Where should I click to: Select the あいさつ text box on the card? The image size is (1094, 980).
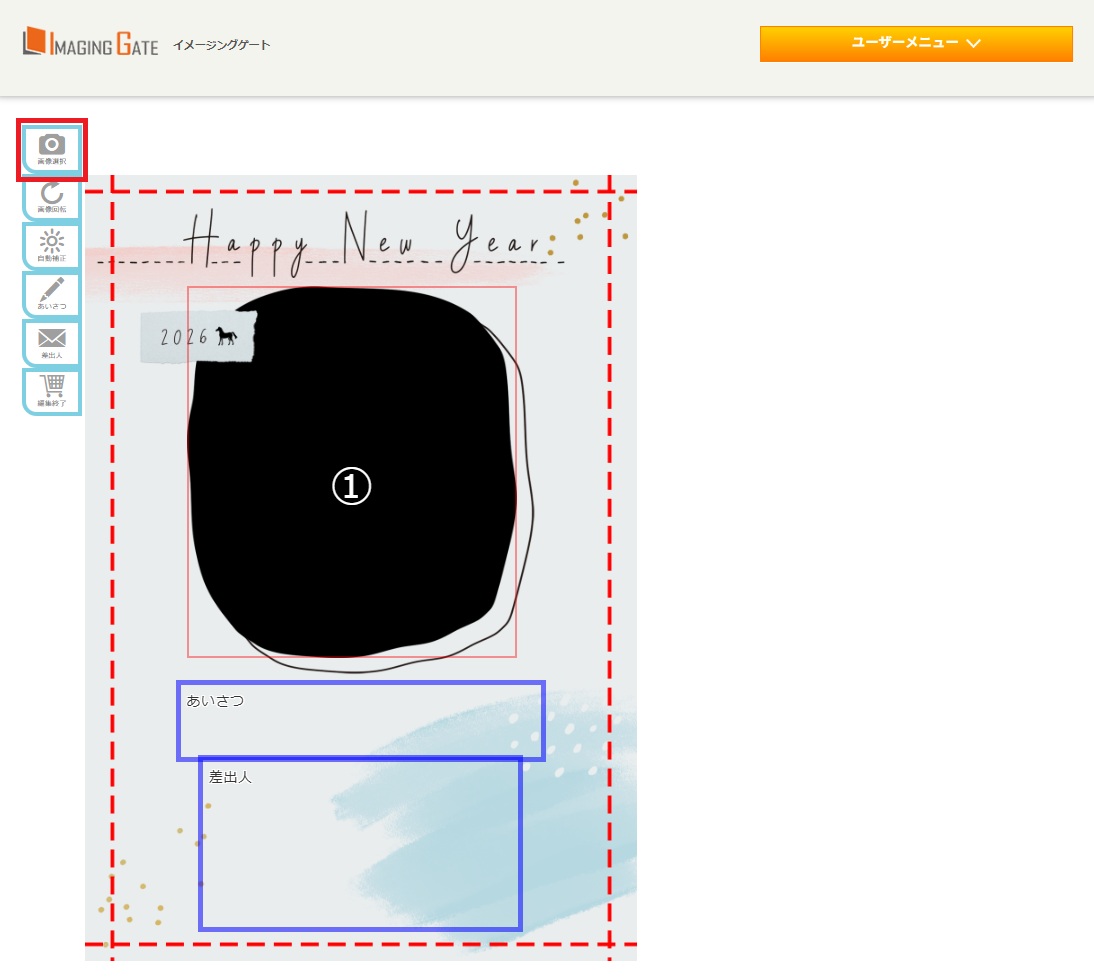tap(361, 721)
